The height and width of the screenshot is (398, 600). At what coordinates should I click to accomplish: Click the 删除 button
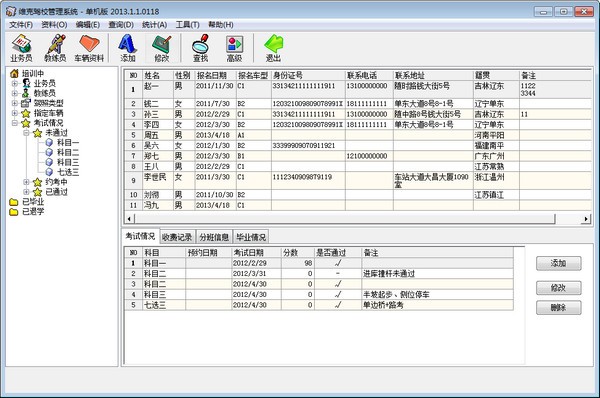(x=558, y=307)
